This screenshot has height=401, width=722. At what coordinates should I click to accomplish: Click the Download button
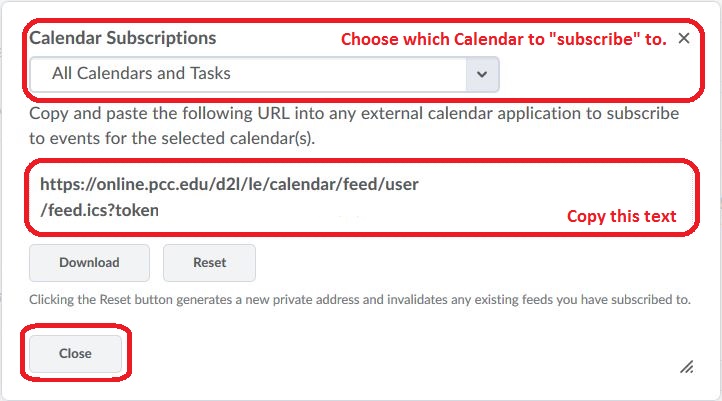pyautogui.click(x=89, y=263)
